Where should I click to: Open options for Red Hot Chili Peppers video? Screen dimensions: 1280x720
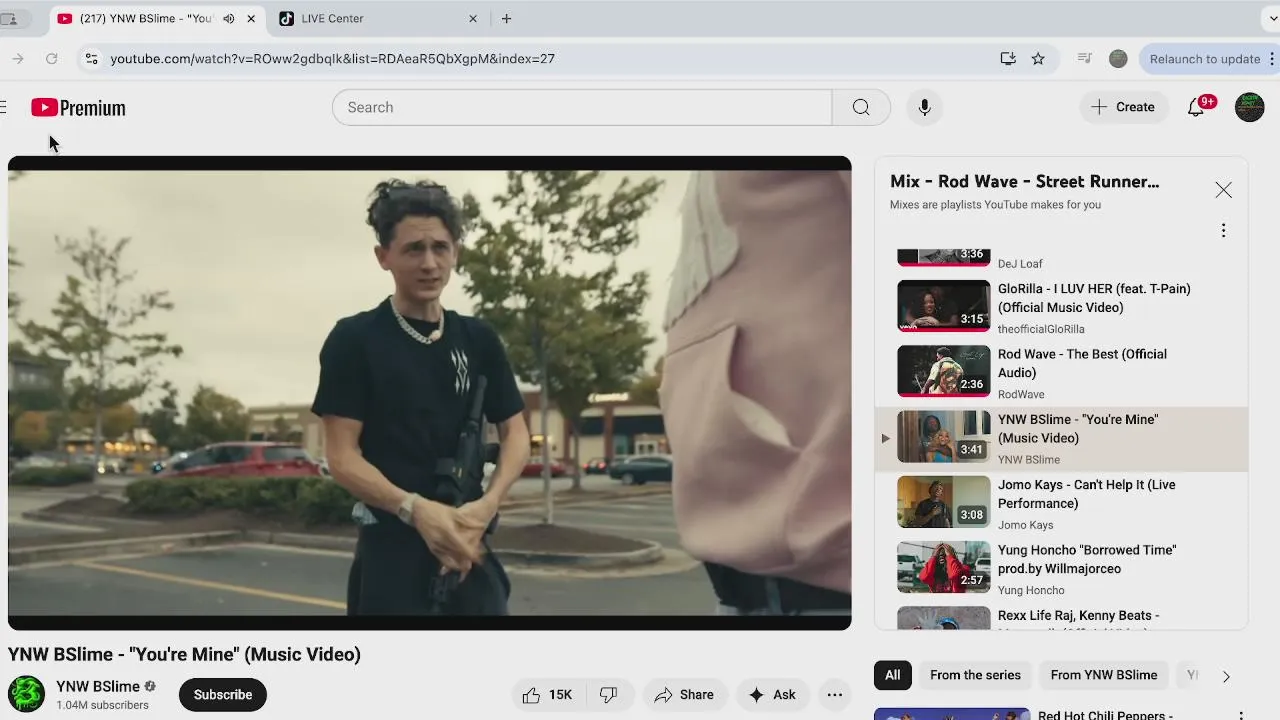[1241, 716]
